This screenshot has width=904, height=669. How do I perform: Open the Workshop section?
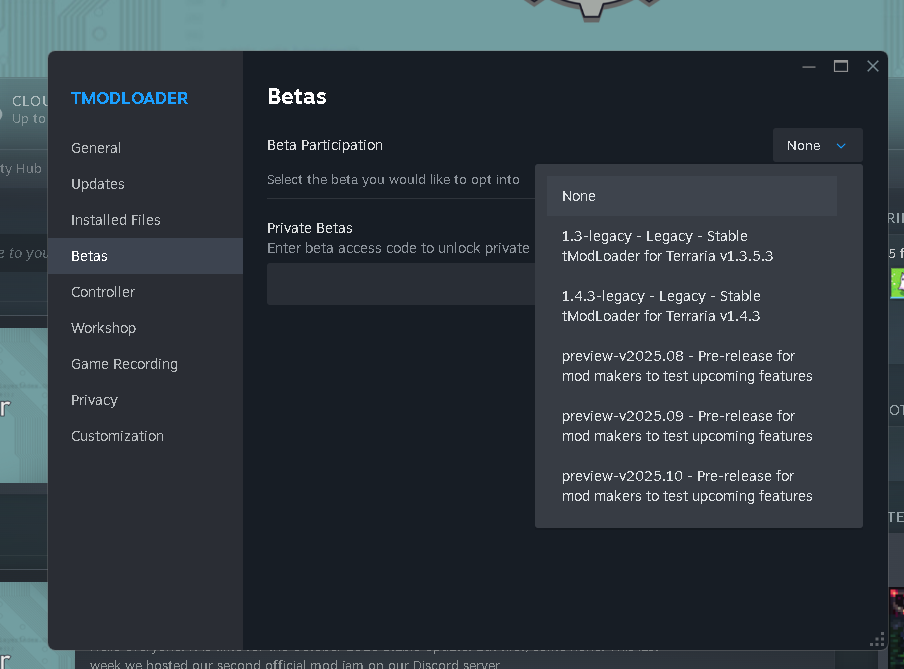tap(103, 328)
